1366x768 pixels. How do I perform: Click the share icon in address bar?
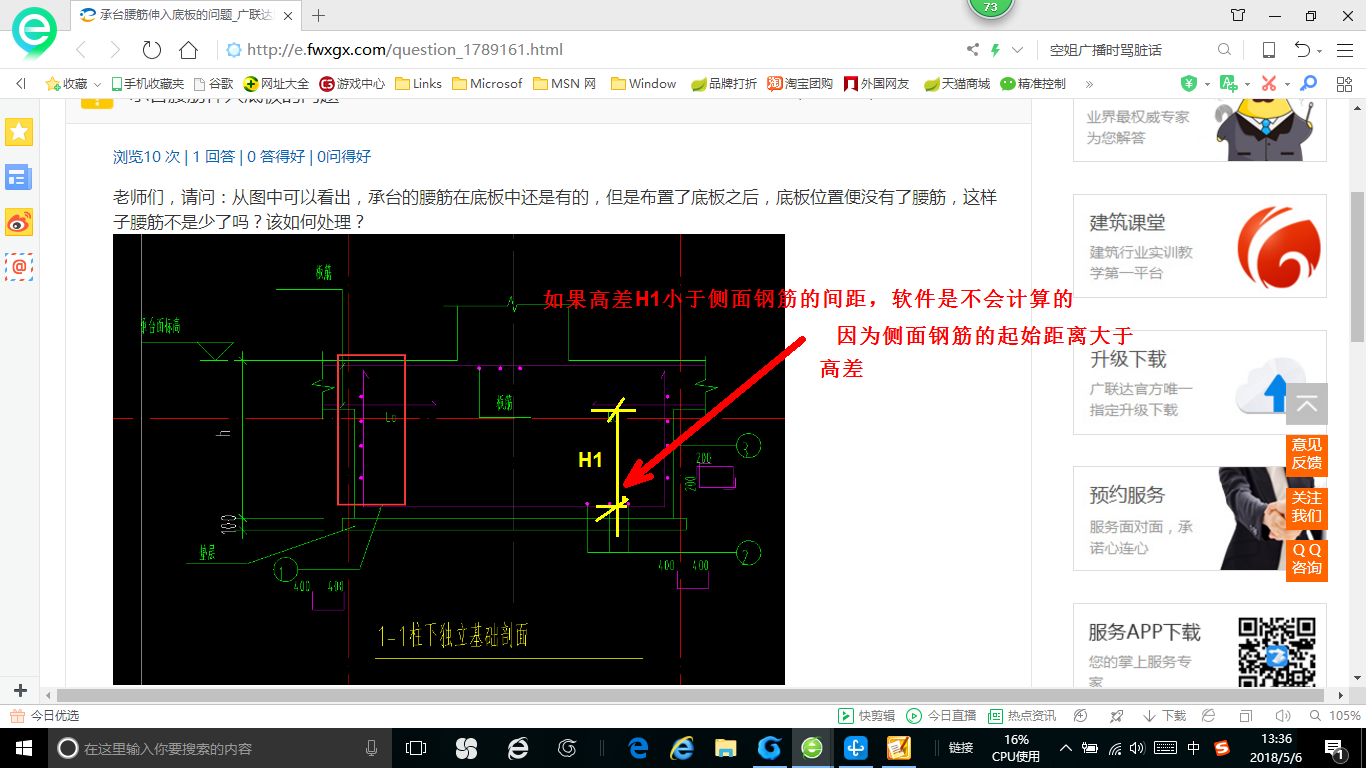coord(973,50)
